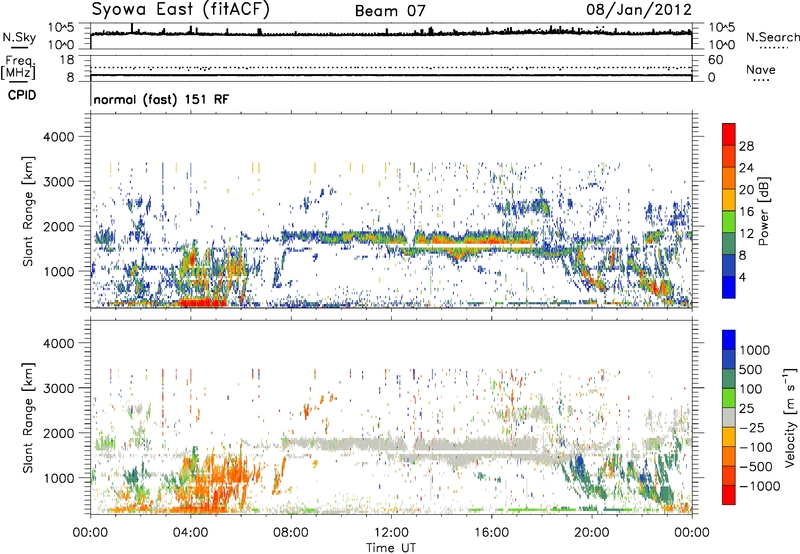
Task: Click the date label "08/Jan/2012"
Action: [639, 9]
